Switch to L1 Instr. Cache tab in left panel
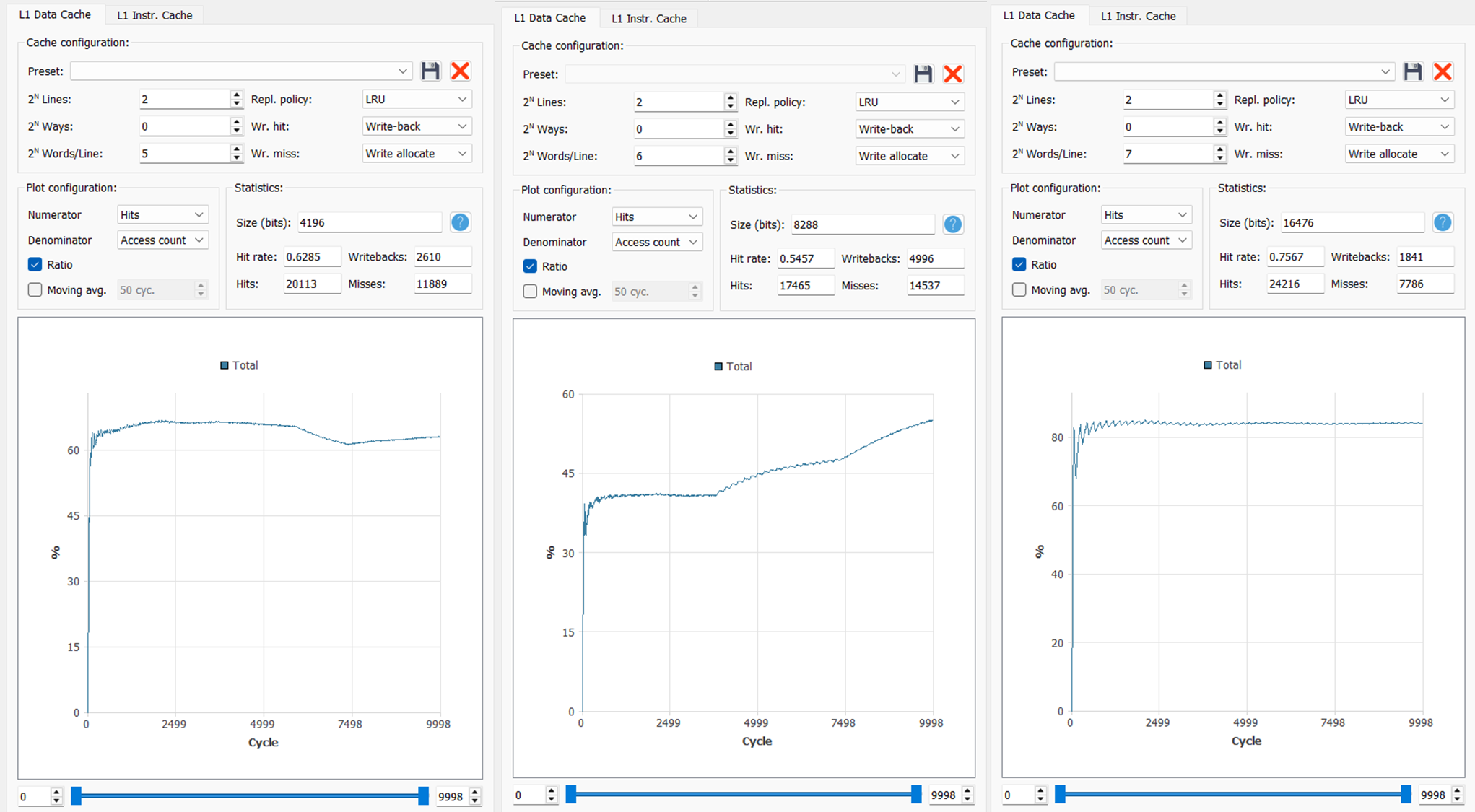 [x=155, y=15]
